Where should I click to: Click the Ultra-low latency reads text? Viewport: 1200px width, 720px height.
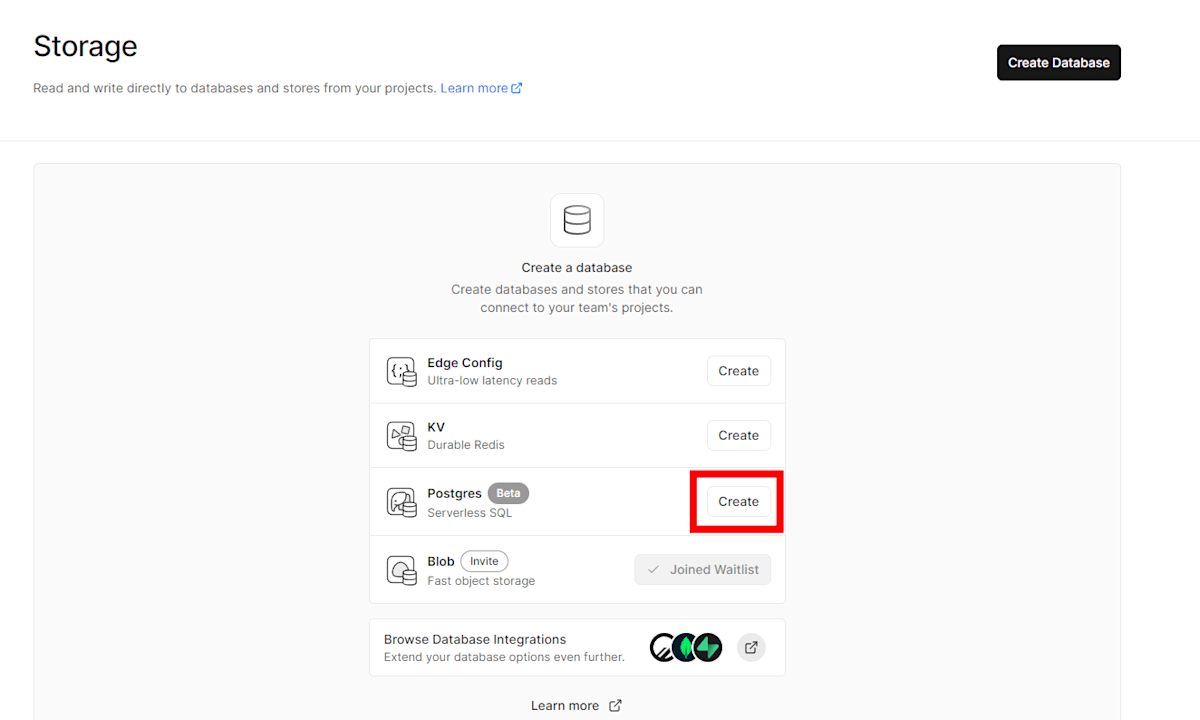492,381
